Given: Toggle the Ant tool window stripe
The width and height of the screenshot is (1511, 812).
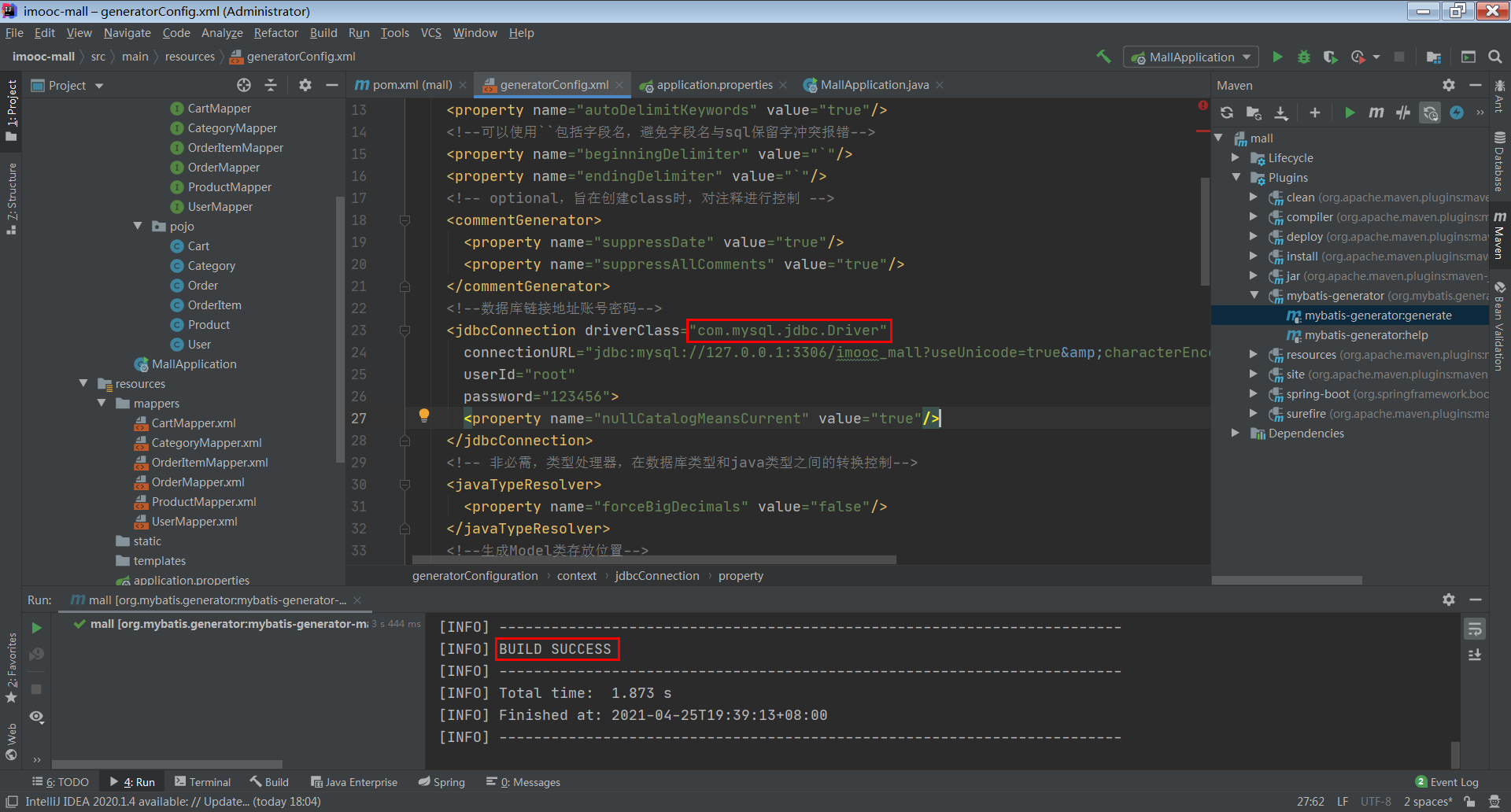Looking at the screenshot, I should coord(1499,95).
